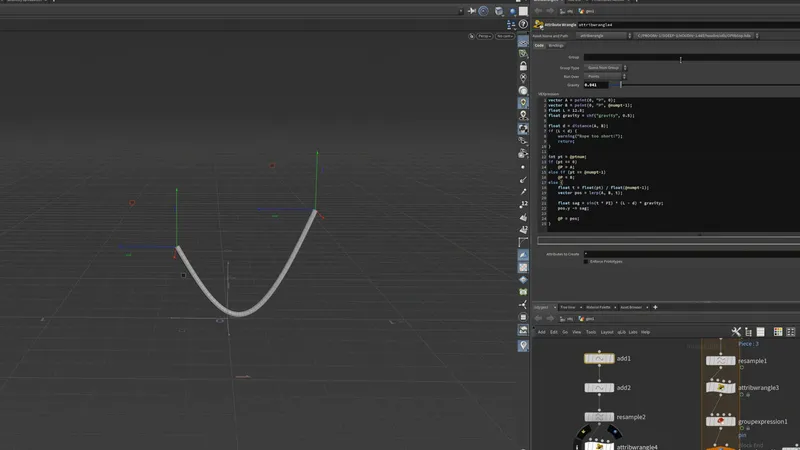Click the Attributes to Create field
The width and height of the screenshot is (800, 450).
coord(691,254)
